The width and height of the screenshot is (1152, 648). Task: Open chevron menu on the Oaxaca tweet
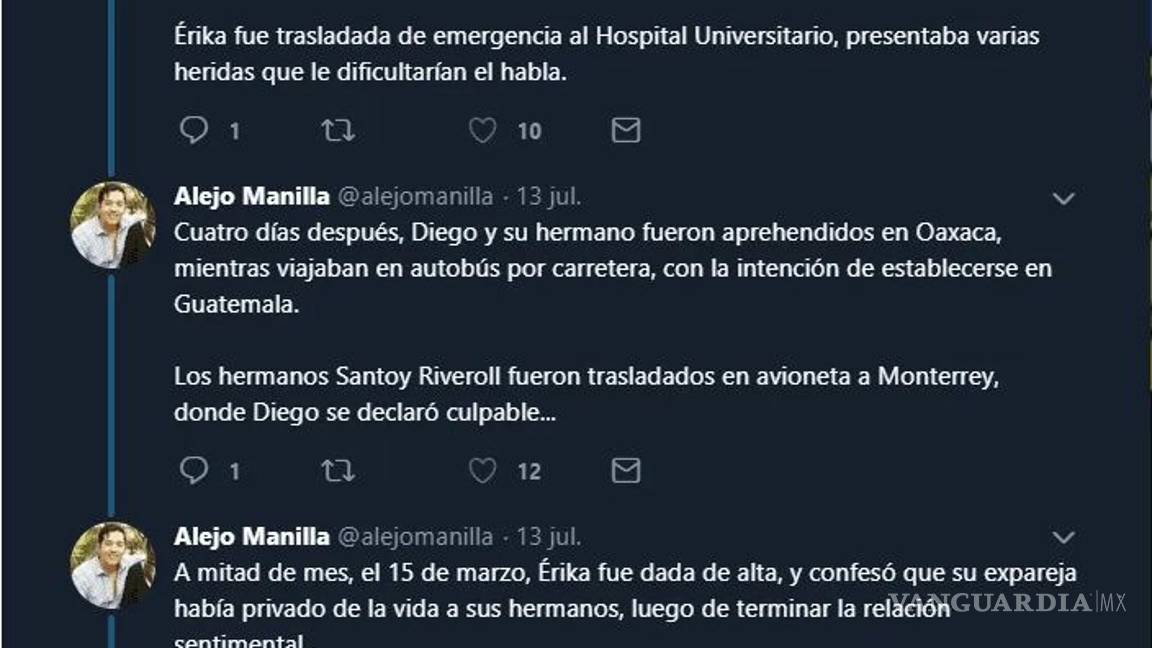pos(1063,199)
